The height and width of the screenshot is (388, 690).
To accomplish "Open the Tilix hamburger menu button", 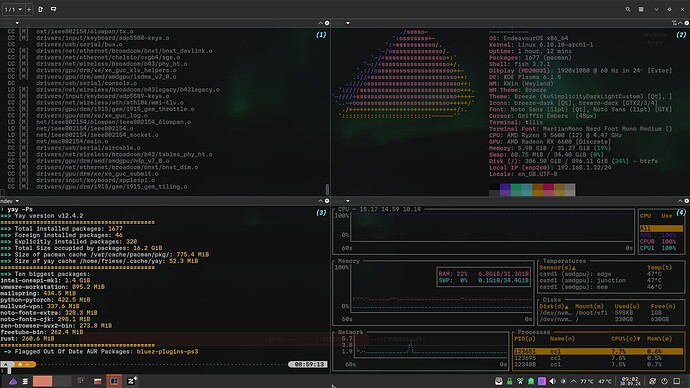I will [641, 9].
